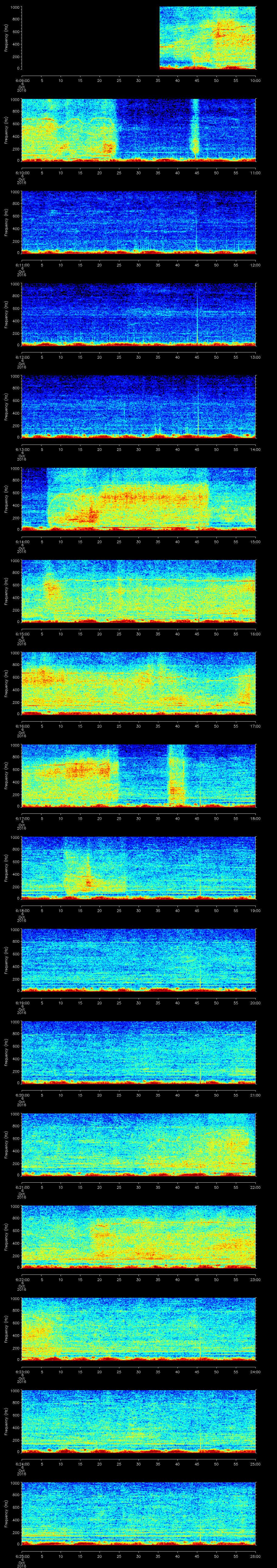Screen dimensions: 277x1568
Task: Select the spectrogram panel starting at 6:19:00
Action: click(139, 960)
